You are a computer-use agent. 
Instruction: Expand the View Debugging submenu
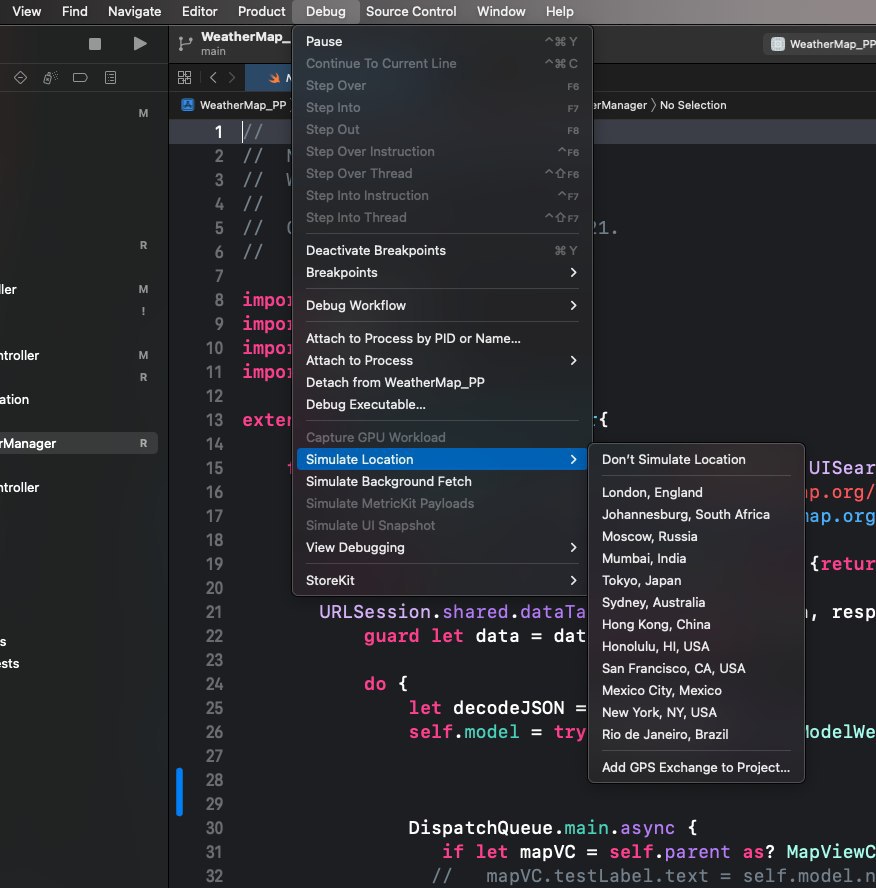(442, 547)
